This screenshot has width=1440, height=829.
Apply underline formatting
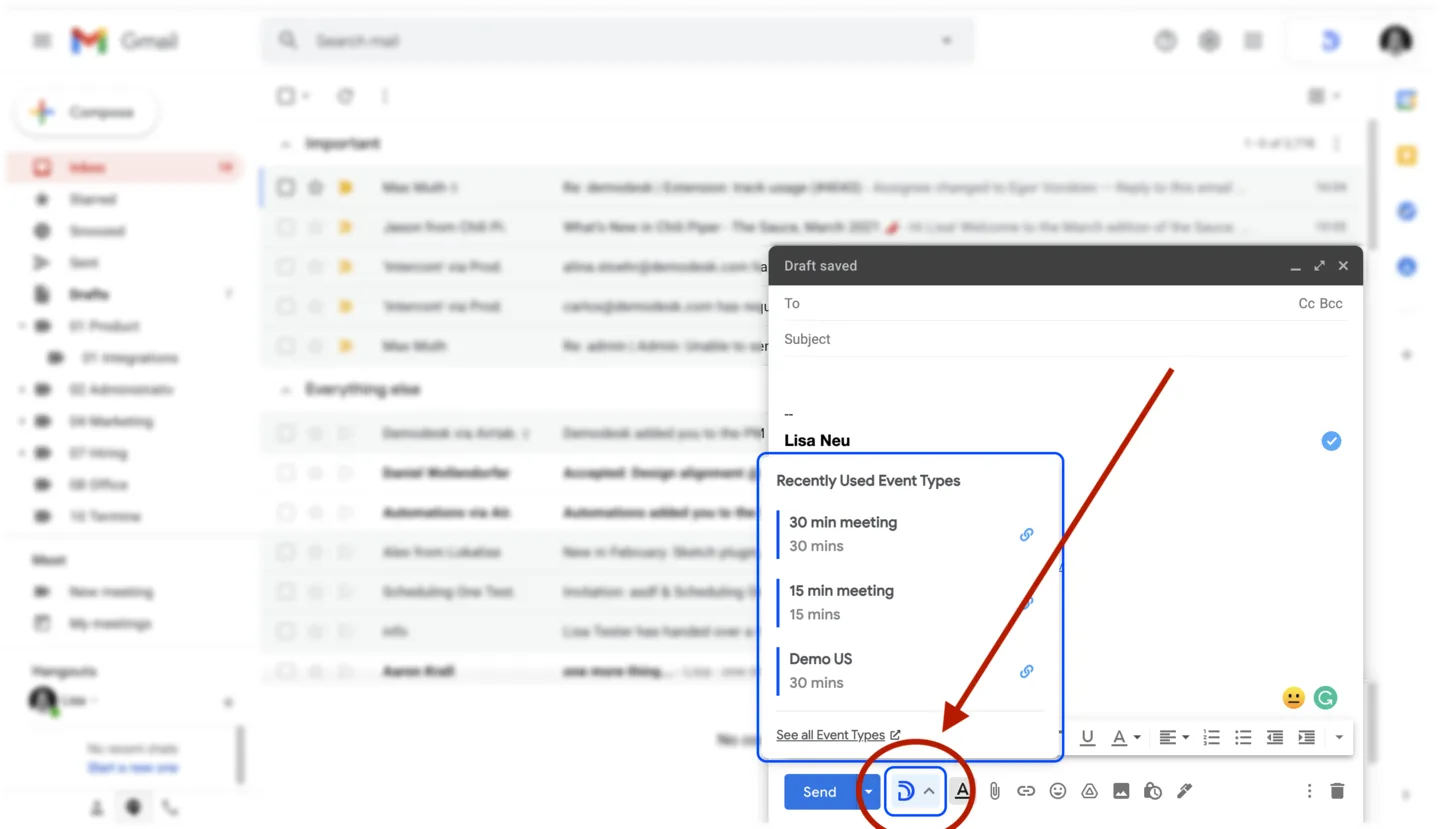(x=1087, y=737)
